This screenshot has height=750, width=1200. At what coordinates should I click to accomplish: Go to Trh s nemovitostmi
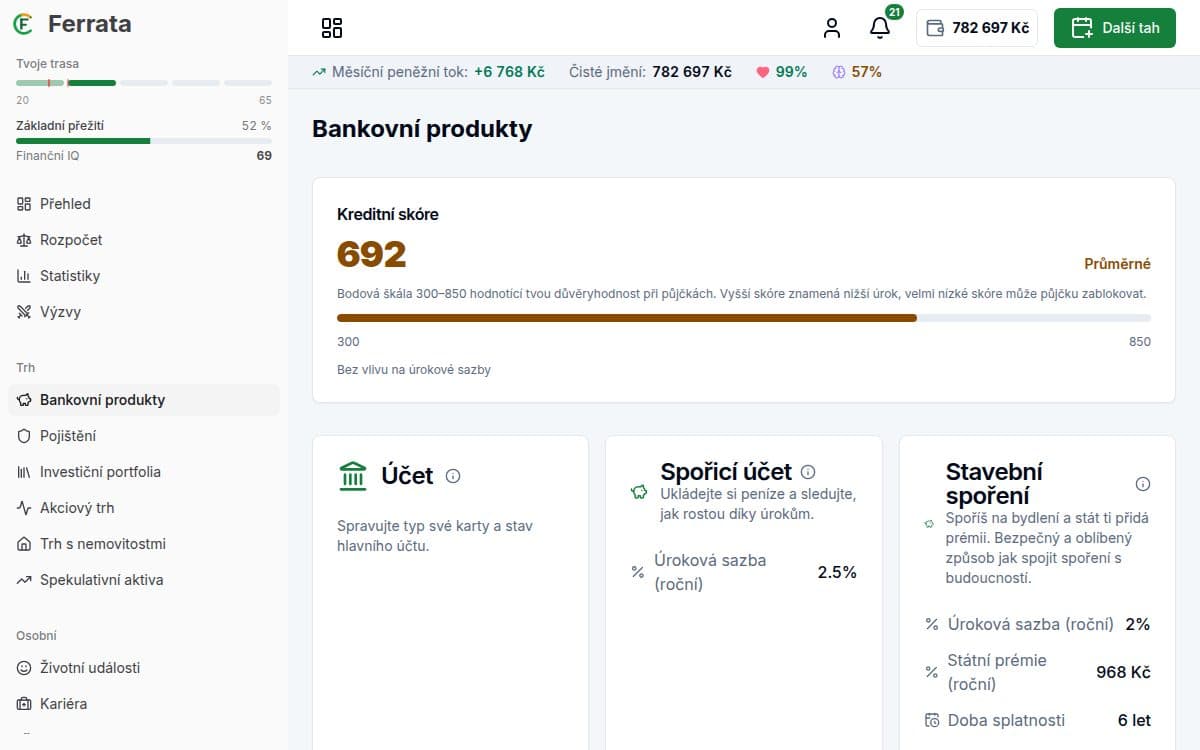pyautogui.click(x=144, y=544)
